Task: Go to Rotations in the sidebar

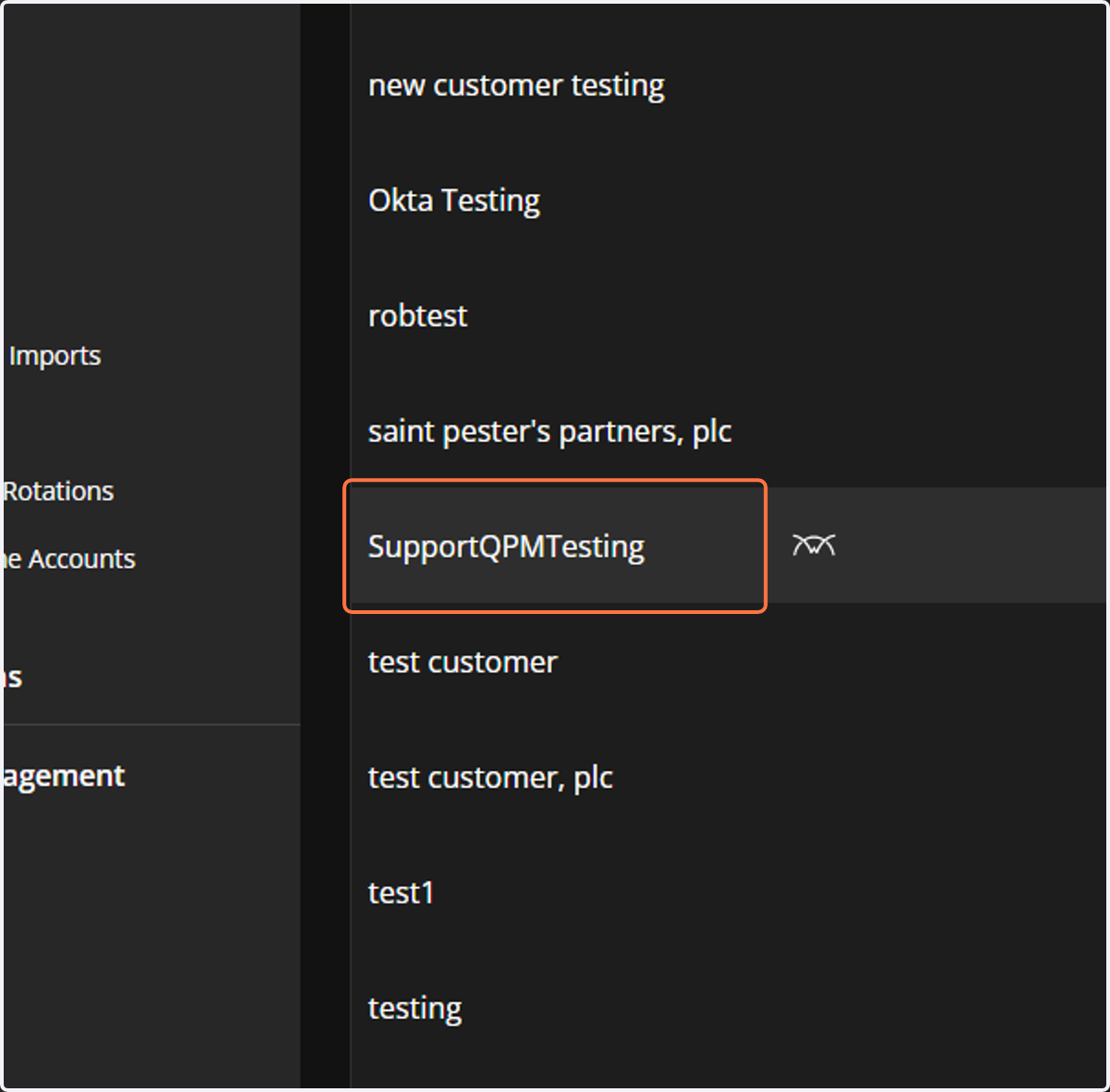Action: (58, 491)
